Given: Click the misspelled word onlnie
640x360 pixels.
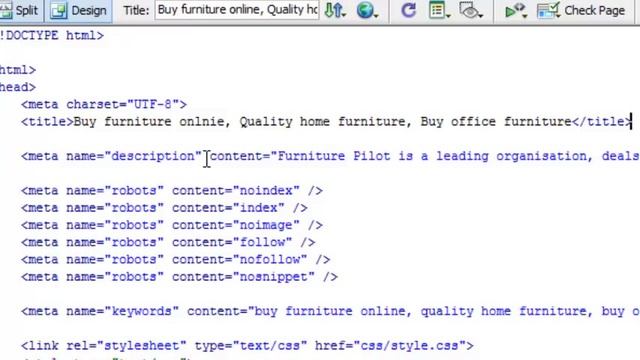Looking at the screenshot, I should point(202,122).
